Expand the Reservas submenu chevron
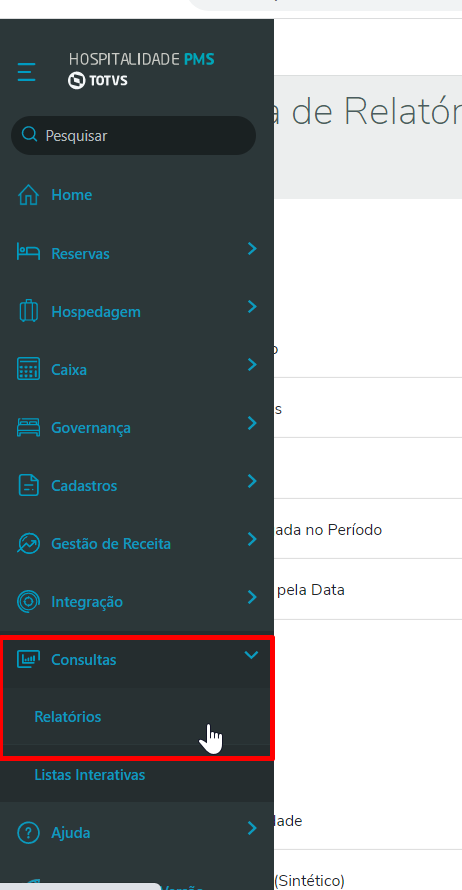Viewport: 462px width, 890px height. click(x=252, y=249)
